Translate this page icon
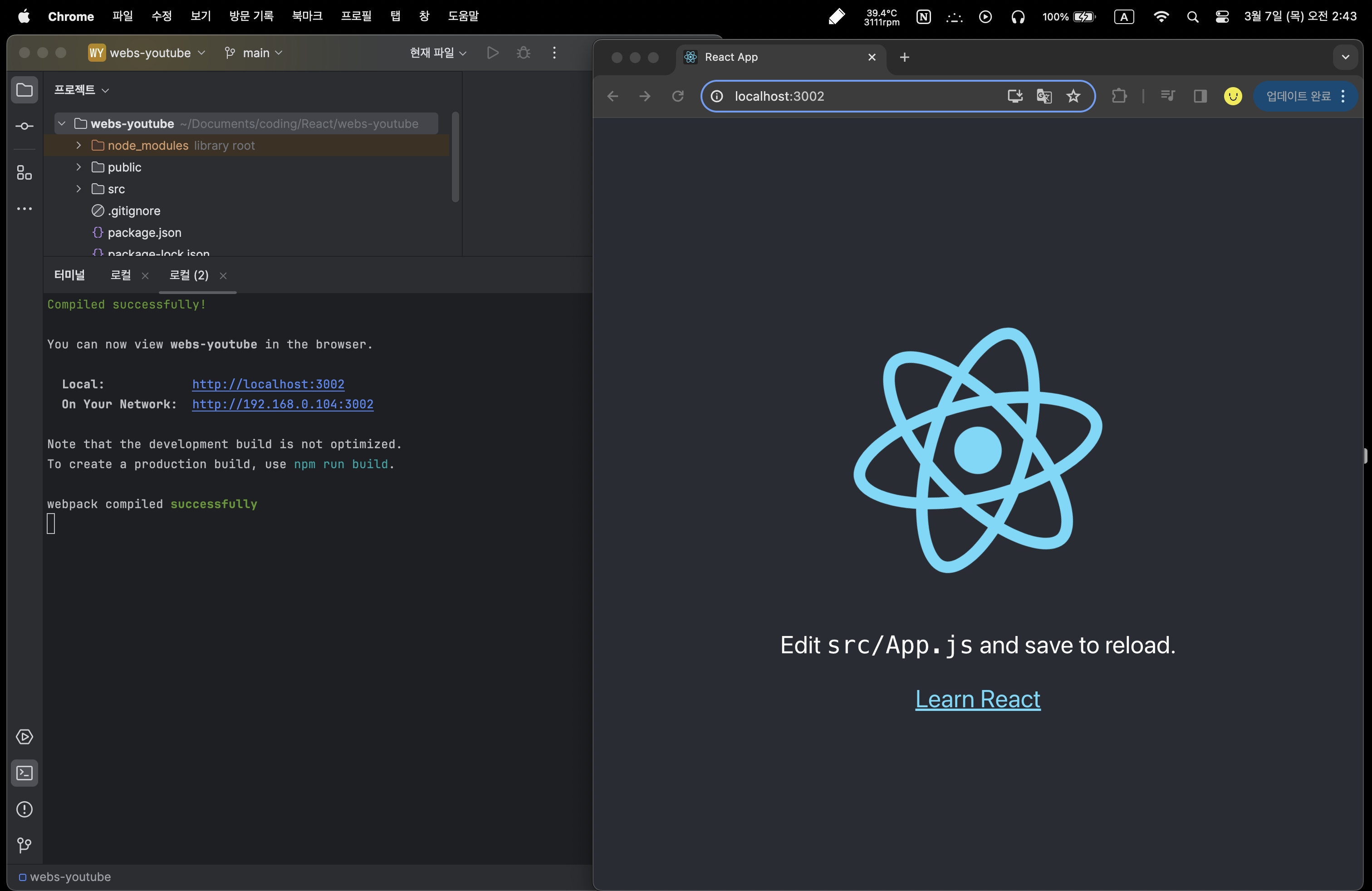 pyautogui.click(x=1044, y=96)
